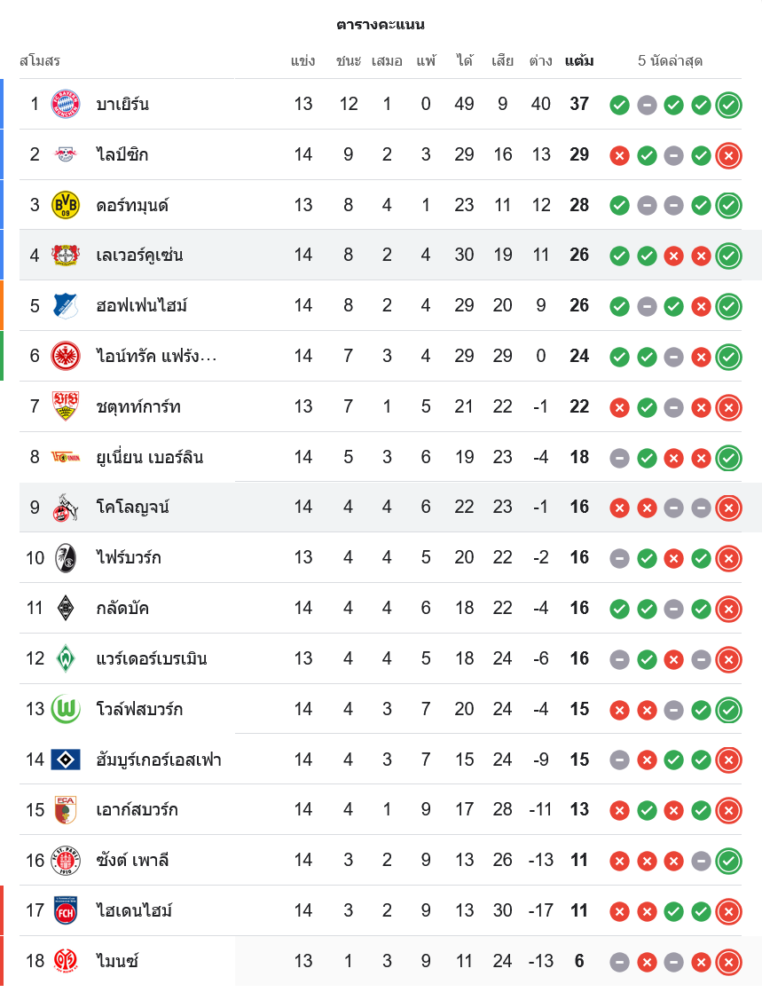Click the Werder Bremen green diamond logo
The image size is (762, 1000).
click(x=66, y=659)
